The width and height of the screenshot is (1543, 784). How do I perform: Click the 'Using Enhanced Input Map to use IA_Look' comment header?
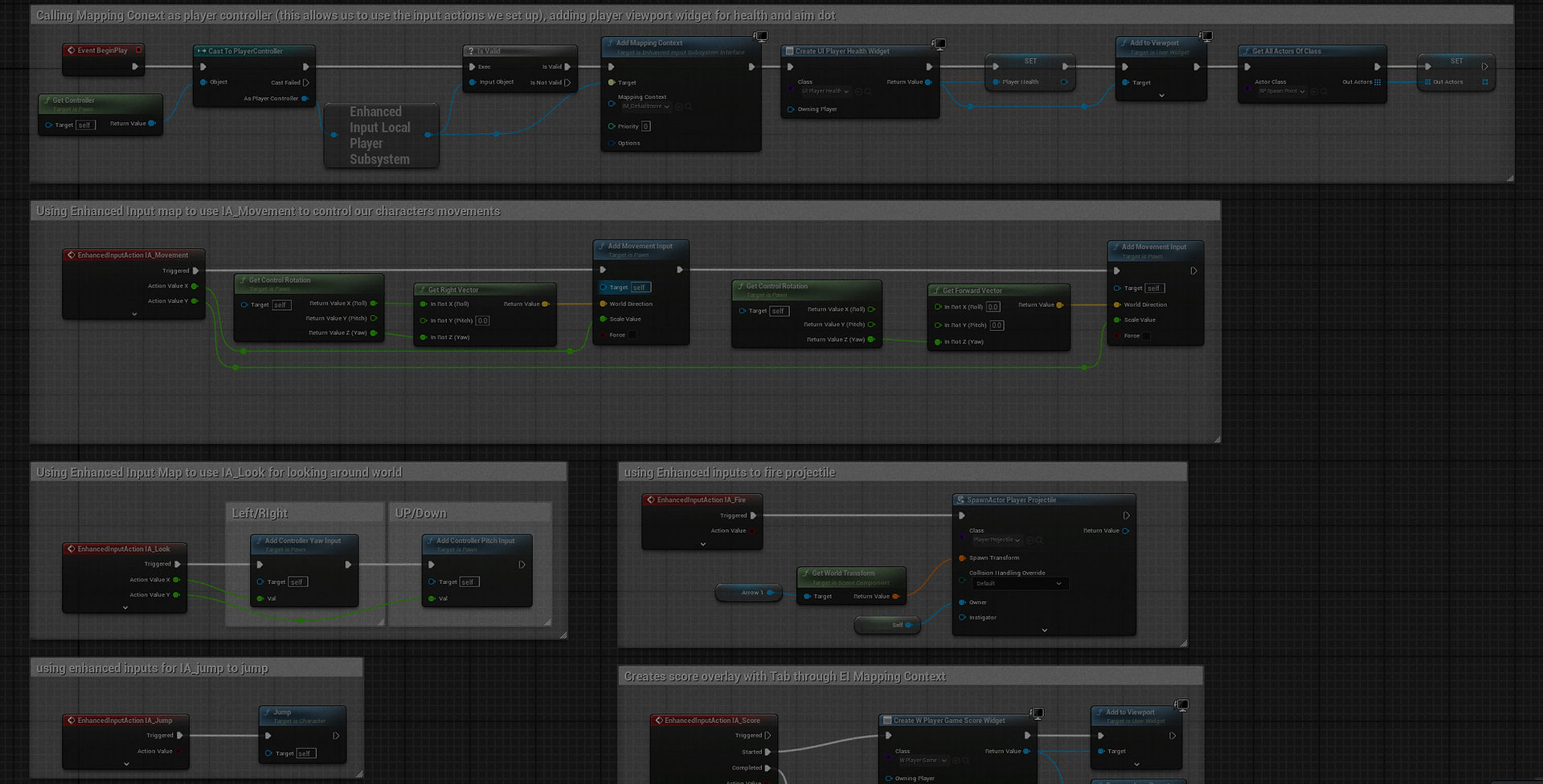tap(298, 472)
